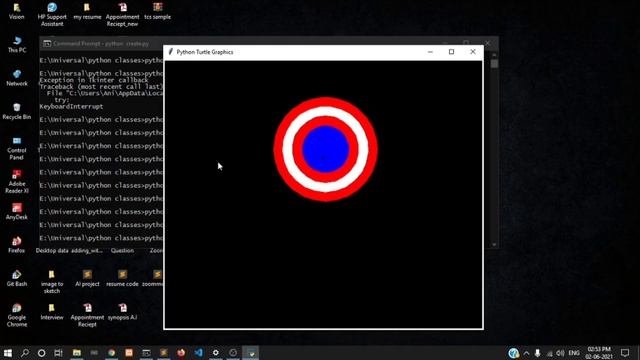Click the turtle feather window icon
Viewport: 640px width, 360px height.
tap(171, 52)
